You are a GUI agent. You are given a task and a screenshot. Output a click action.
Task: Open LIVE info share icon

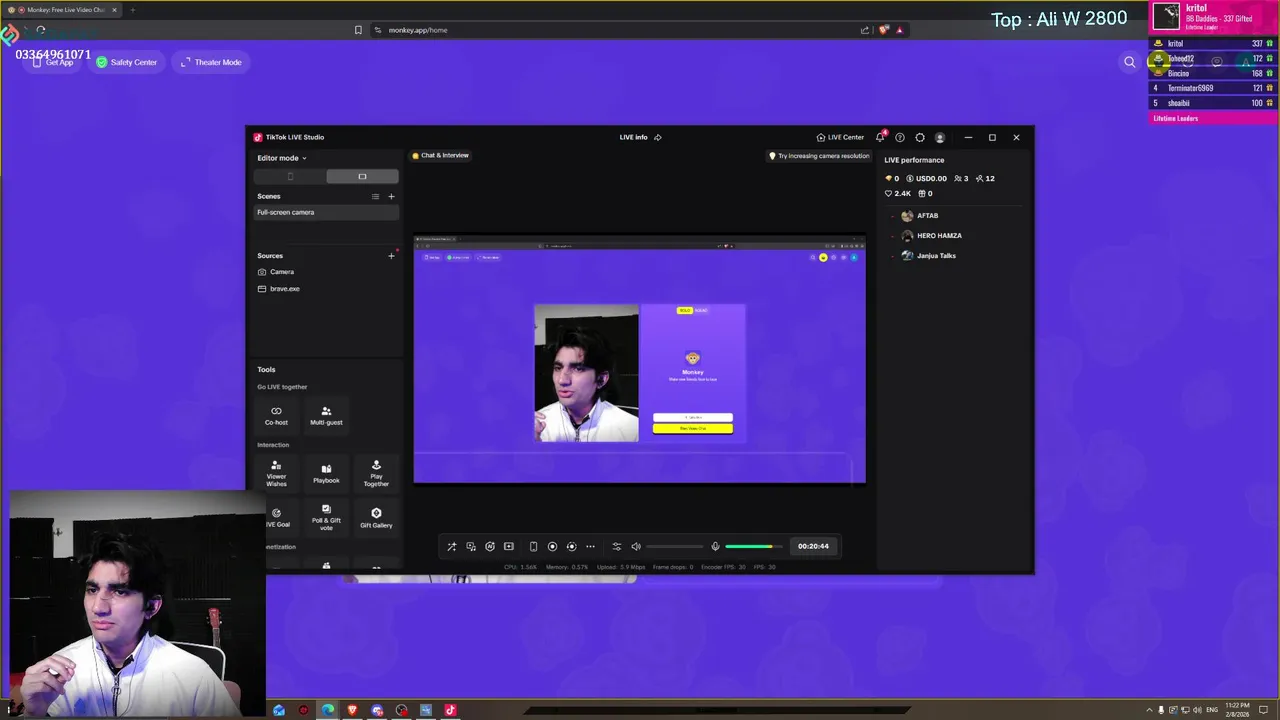657,137
